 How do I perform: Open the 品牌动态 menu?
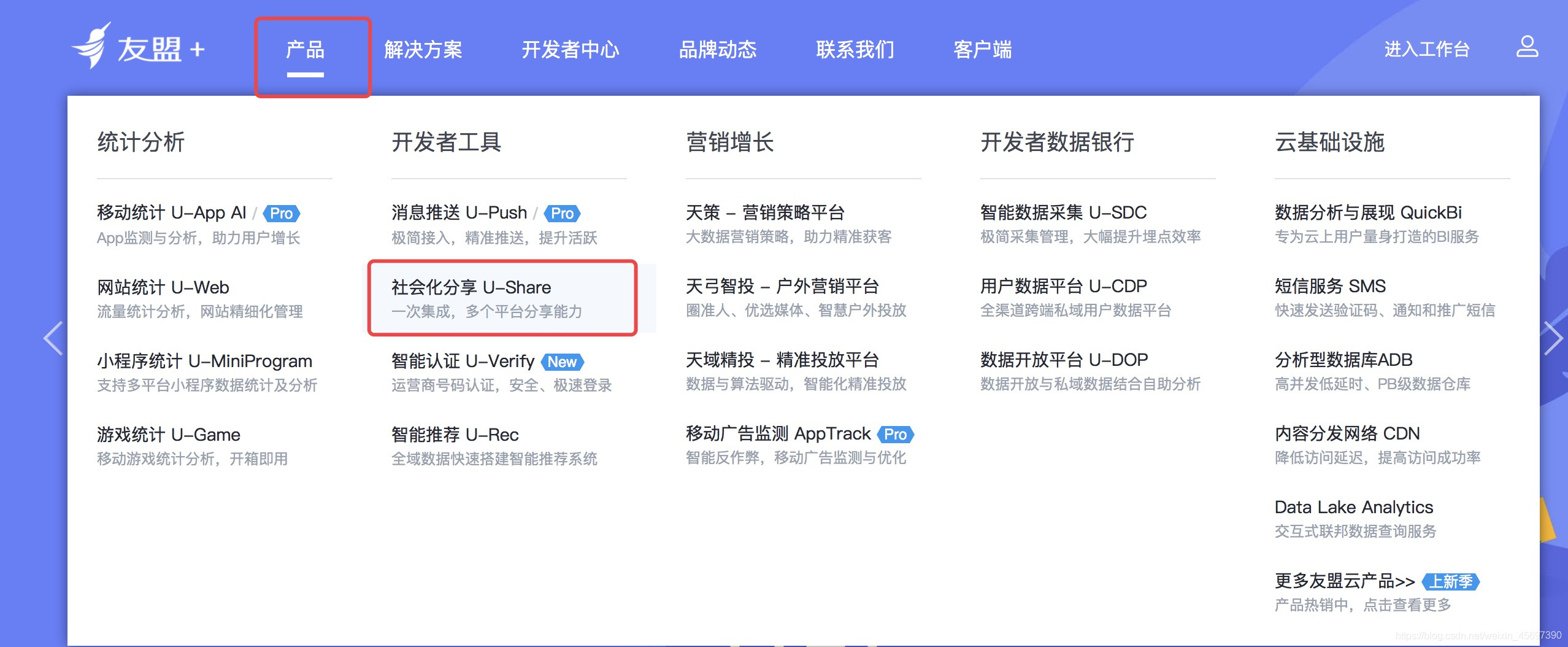pos(718,50)
